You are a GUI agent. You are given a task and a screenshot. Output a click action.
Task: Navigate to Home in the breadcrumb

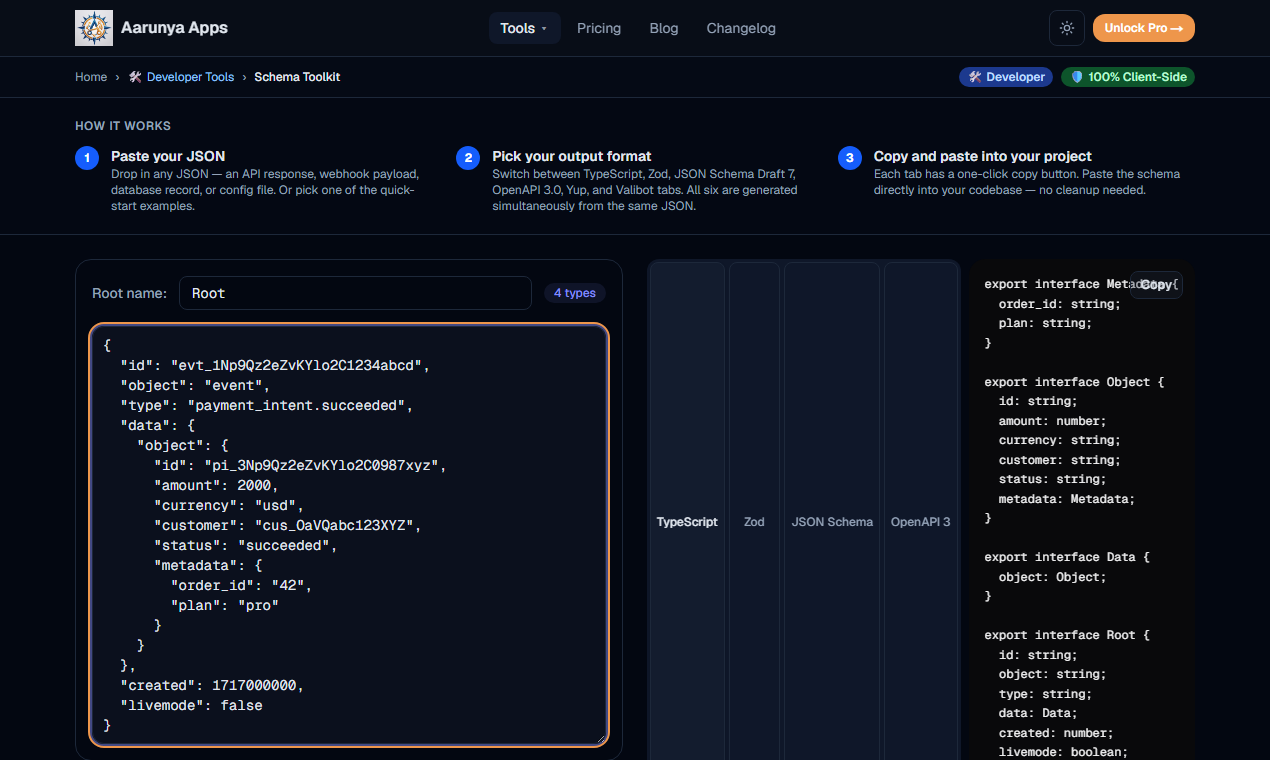pos(91,77)
